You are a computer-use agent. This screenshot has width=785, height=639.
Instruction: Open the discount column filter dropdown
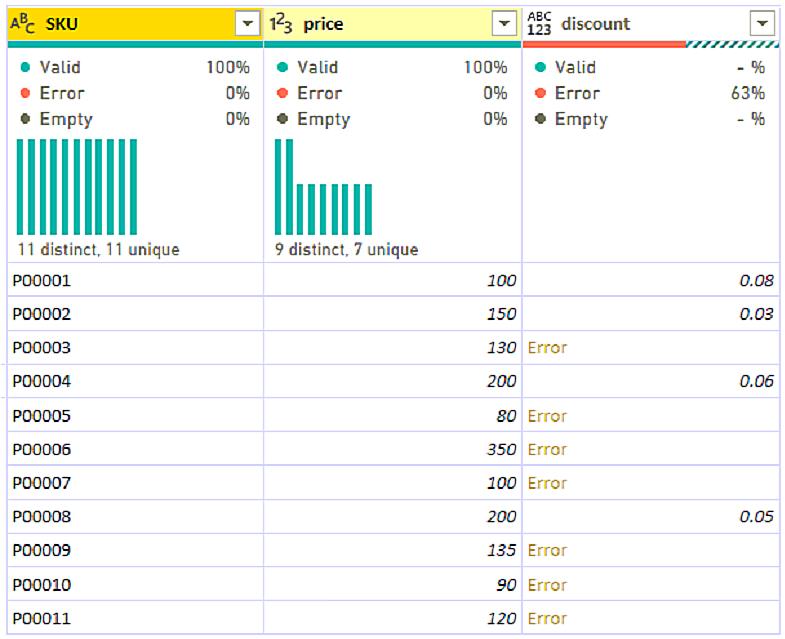coord(762,24)
